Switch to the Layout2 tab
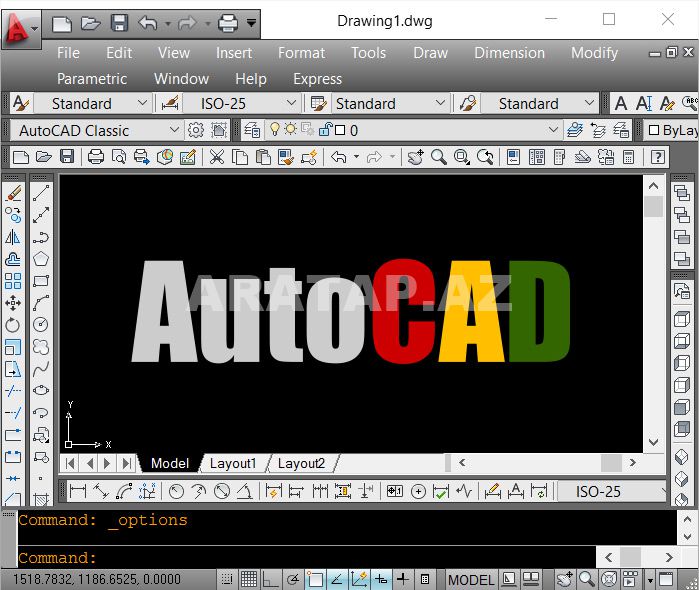The width and height of the screenshot is (699, 590). click(301, 463)
